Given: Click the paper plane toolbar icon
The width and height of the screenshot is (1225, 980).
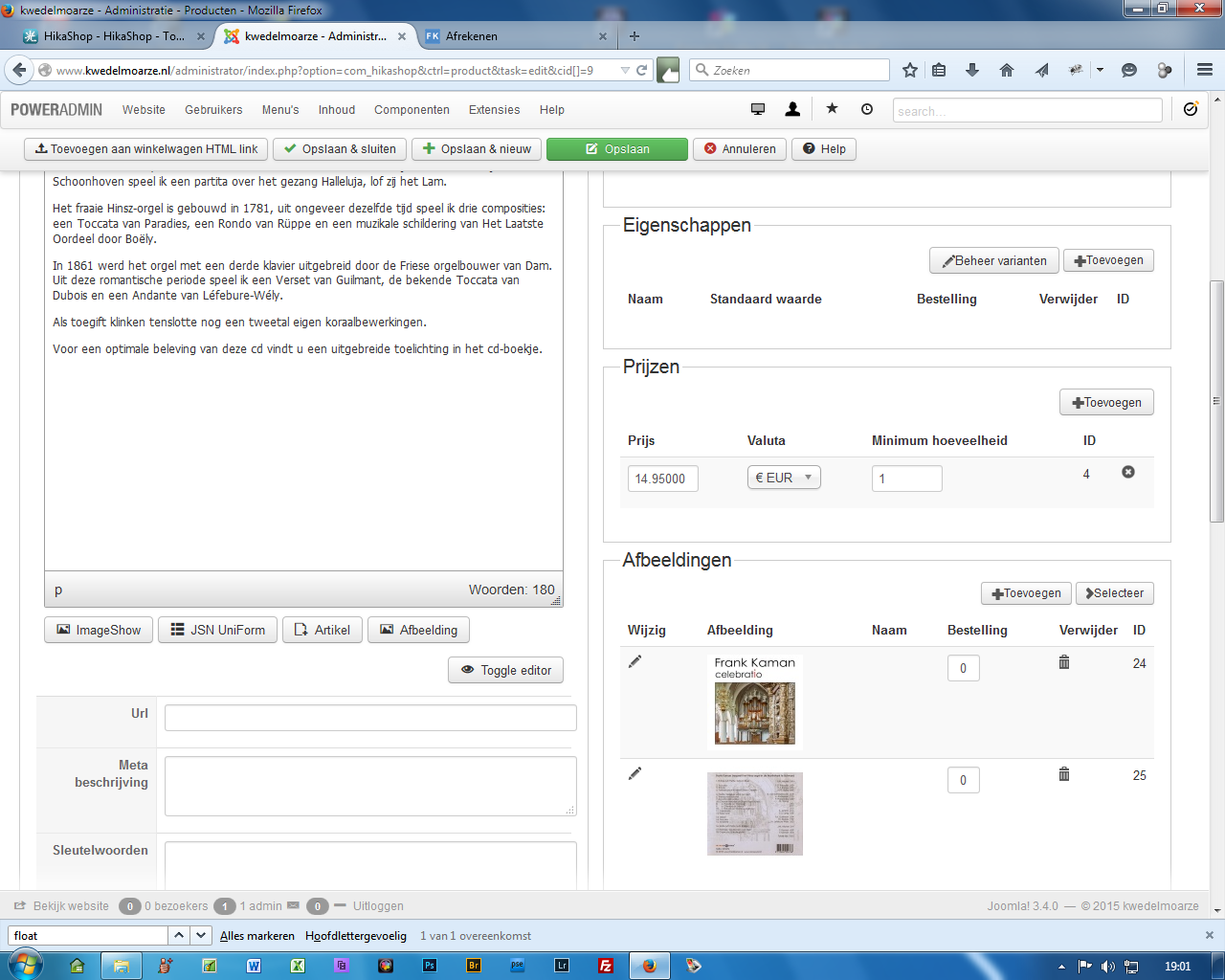Looking at the screenshot, I should click(1042, 70).
